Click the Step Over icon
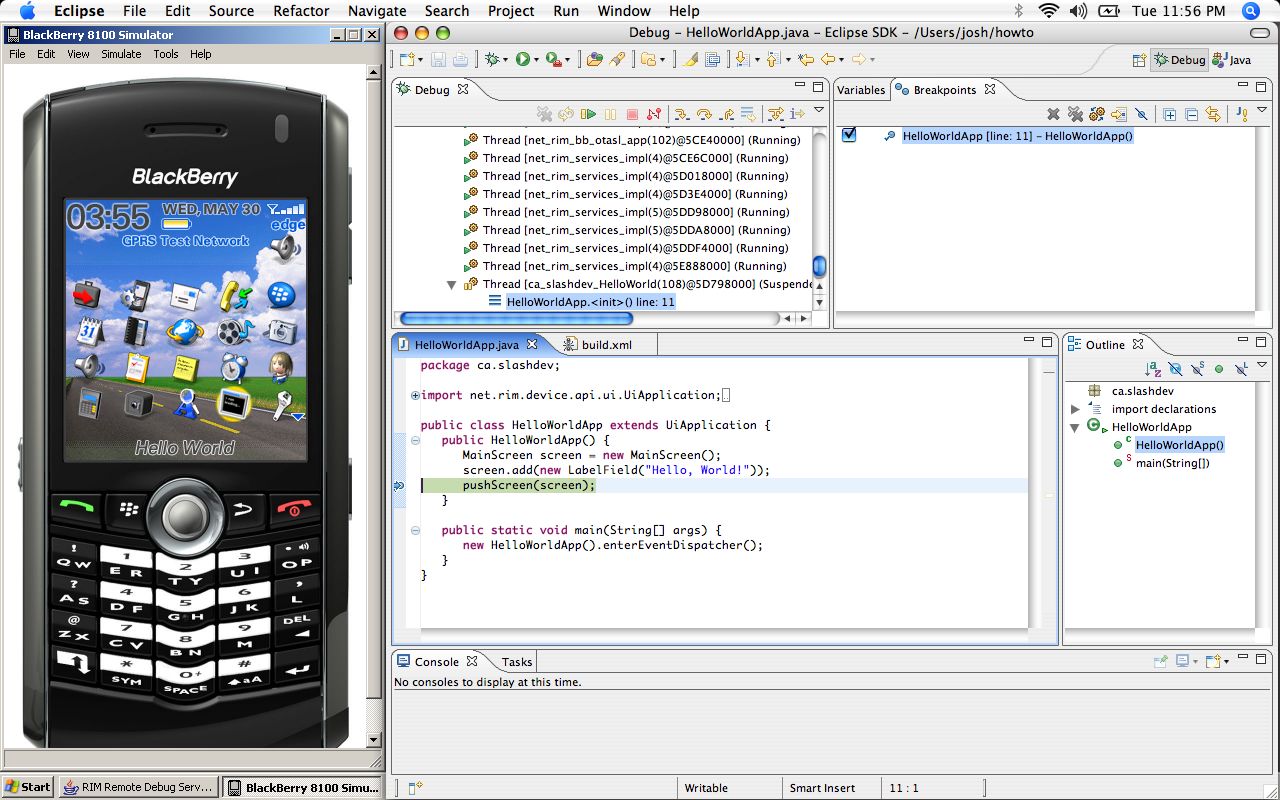The image size is (1280, 800). [x=704, y=114]
